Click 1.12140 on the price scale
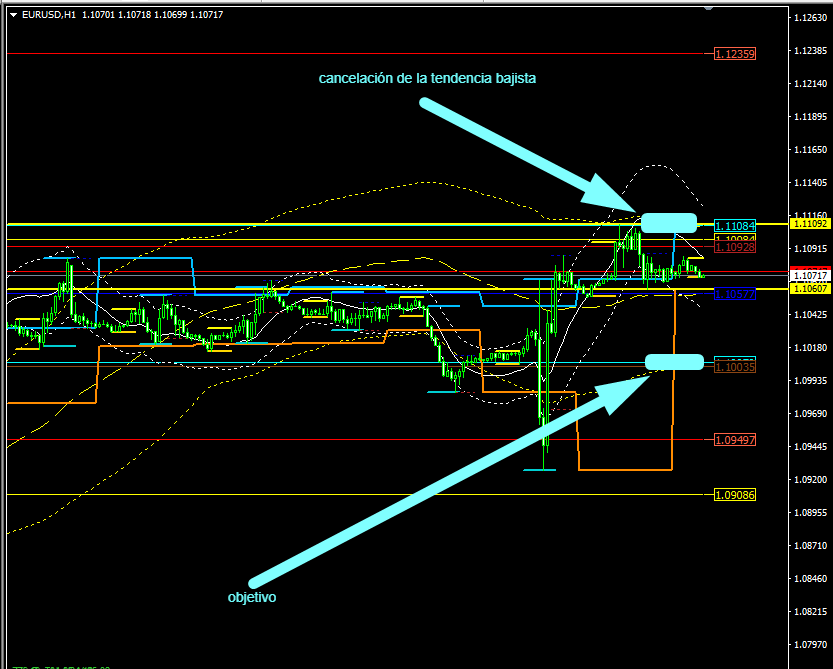This screenshot has height=669, width=833. 811,83
